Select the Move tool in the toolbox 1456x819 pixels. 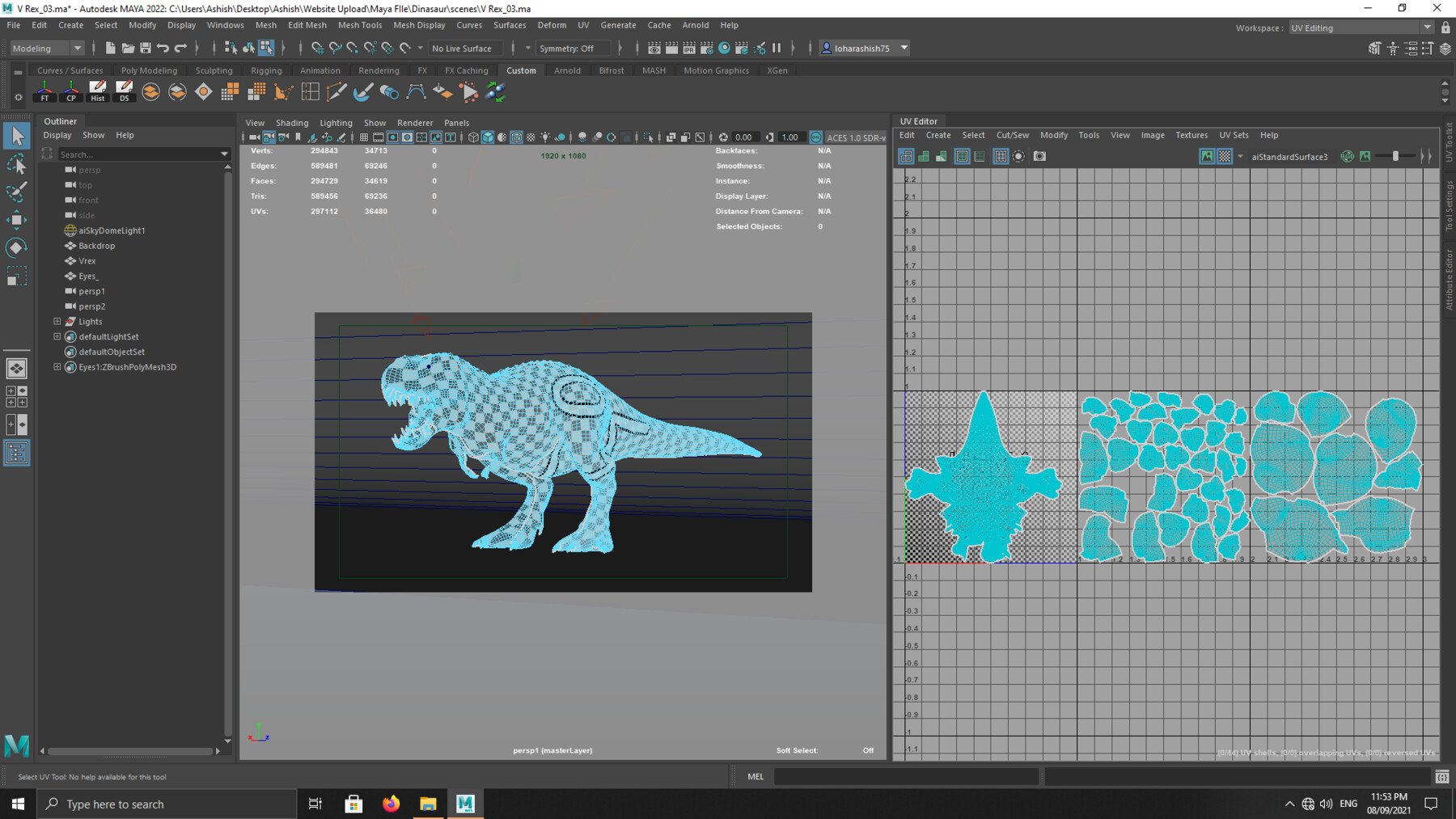coord(16,220)
